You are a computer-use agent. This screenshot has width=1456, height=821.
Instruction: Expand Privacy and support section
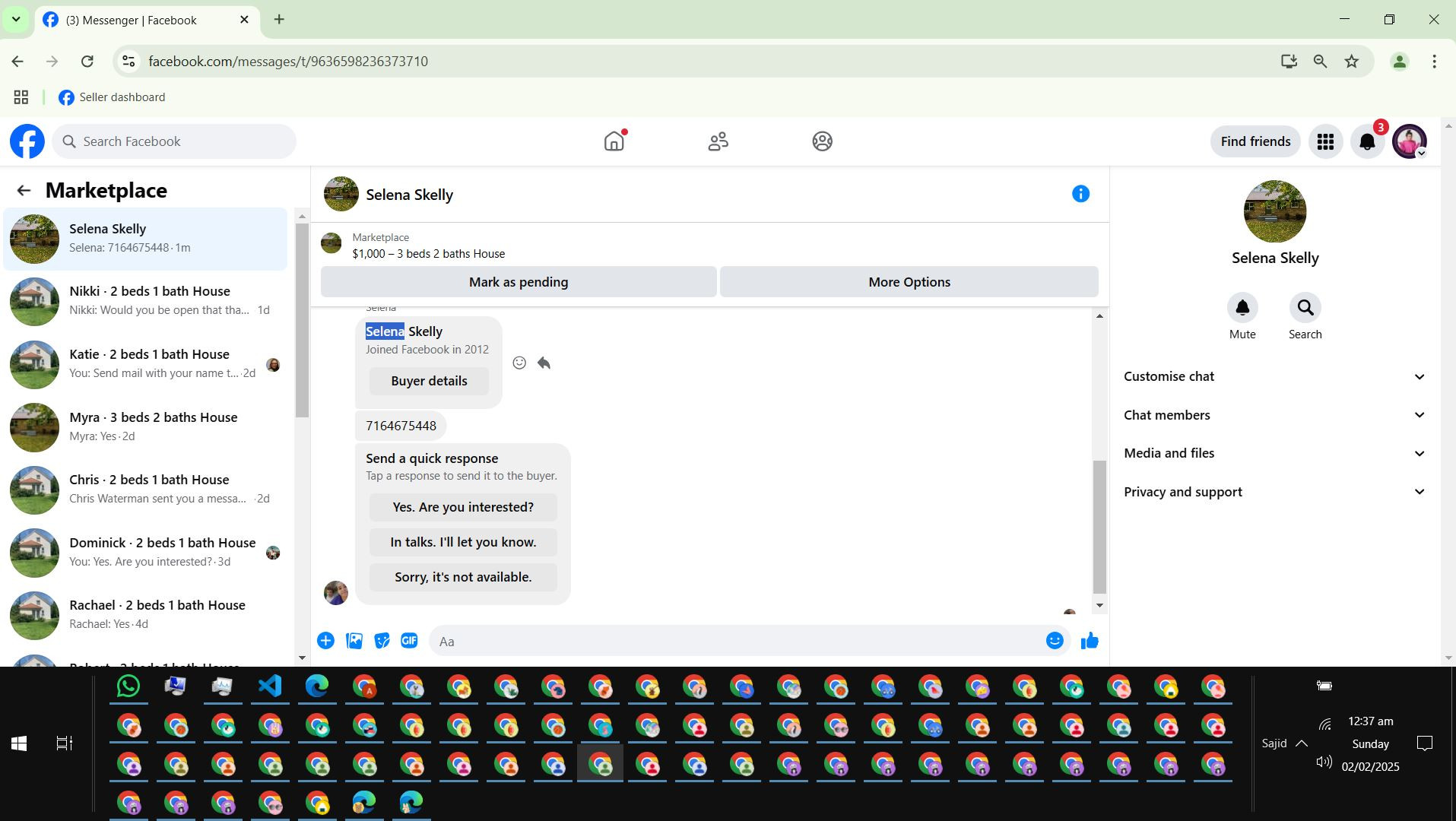[1274, 492]
